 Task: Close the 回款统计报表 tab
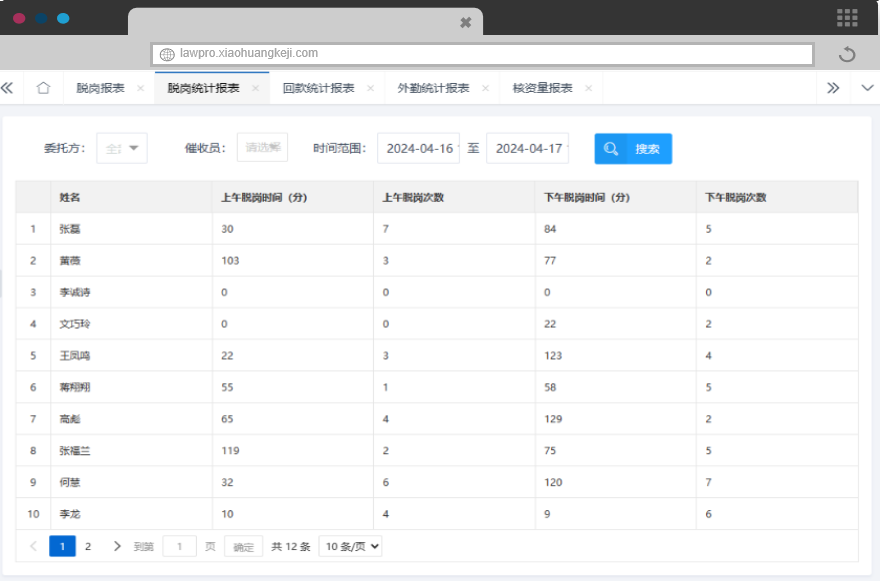pyautogui.click(x=370, y=88)
